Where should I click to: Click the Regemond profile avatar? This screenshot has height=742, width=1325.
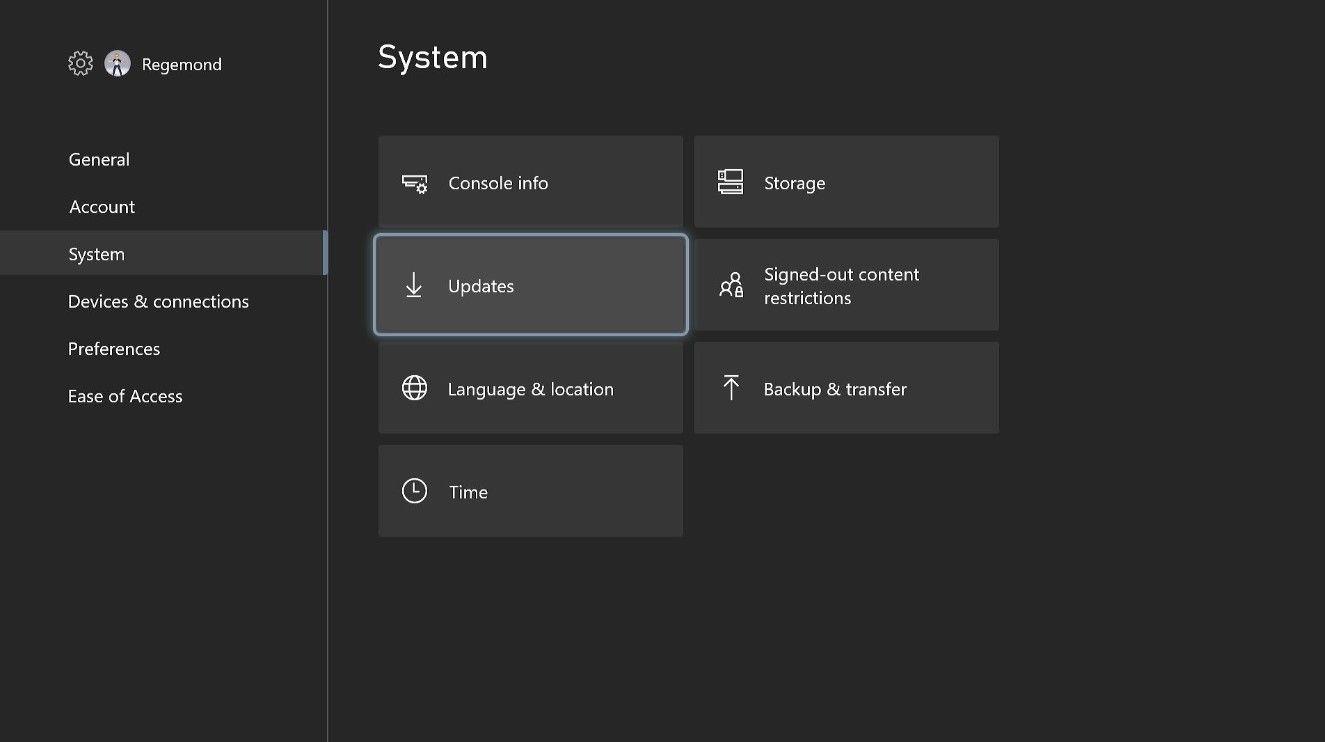[x=118, y=62]
